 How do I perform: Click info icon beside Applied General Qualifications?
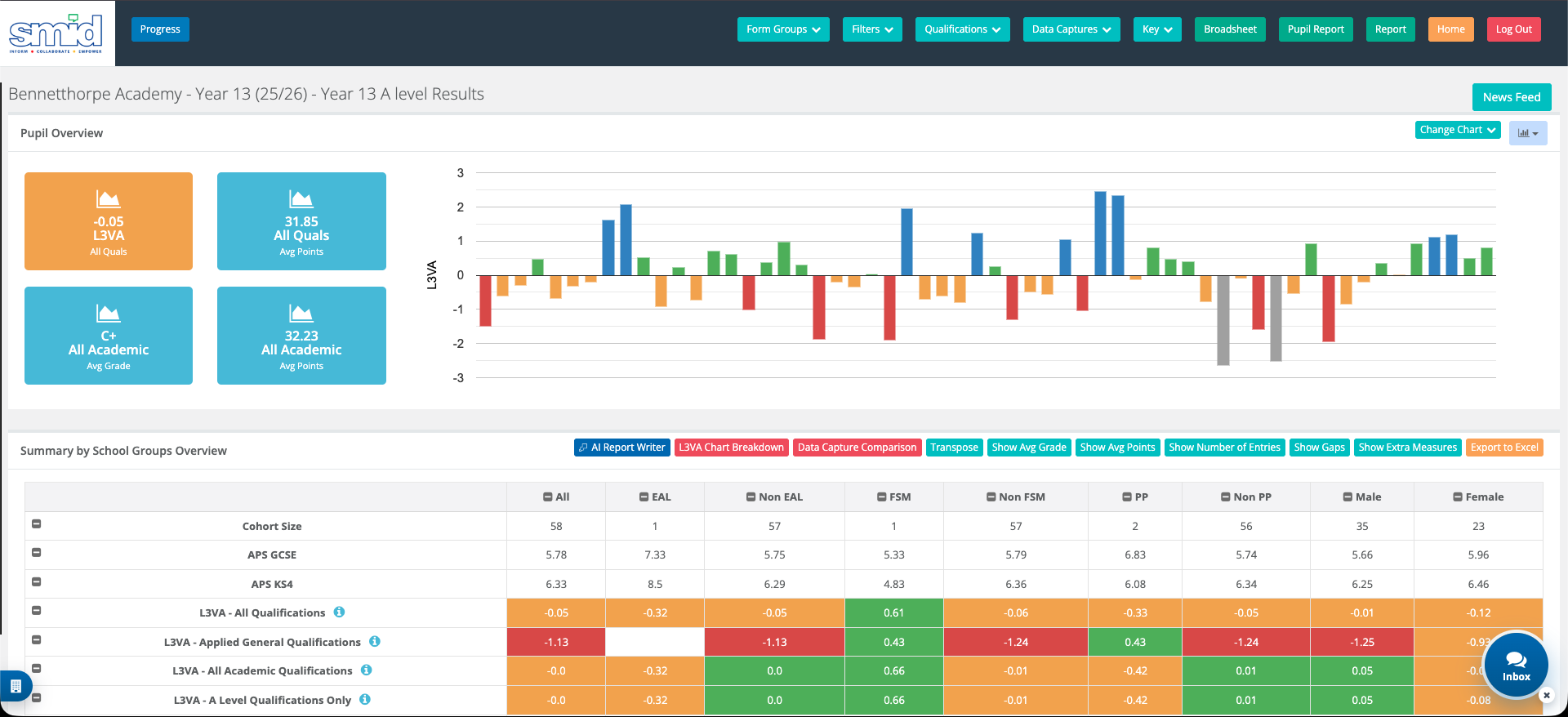[x=374, y=642]
